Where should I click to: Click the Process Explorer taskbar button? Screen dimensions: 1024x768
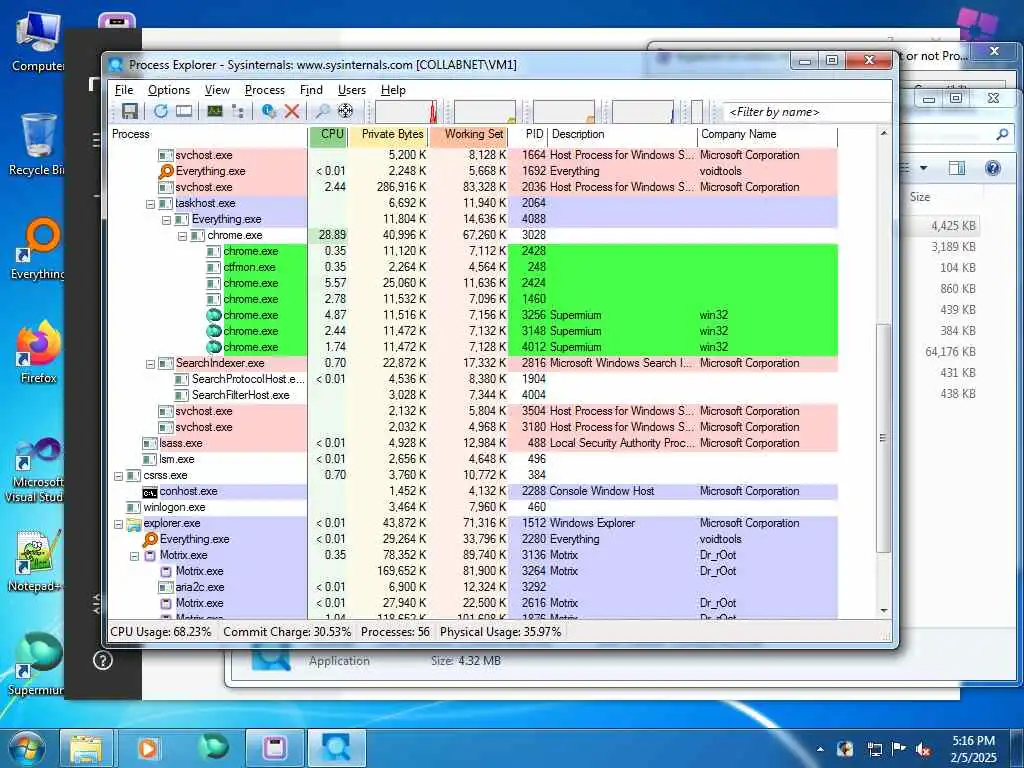coord(336,748)
